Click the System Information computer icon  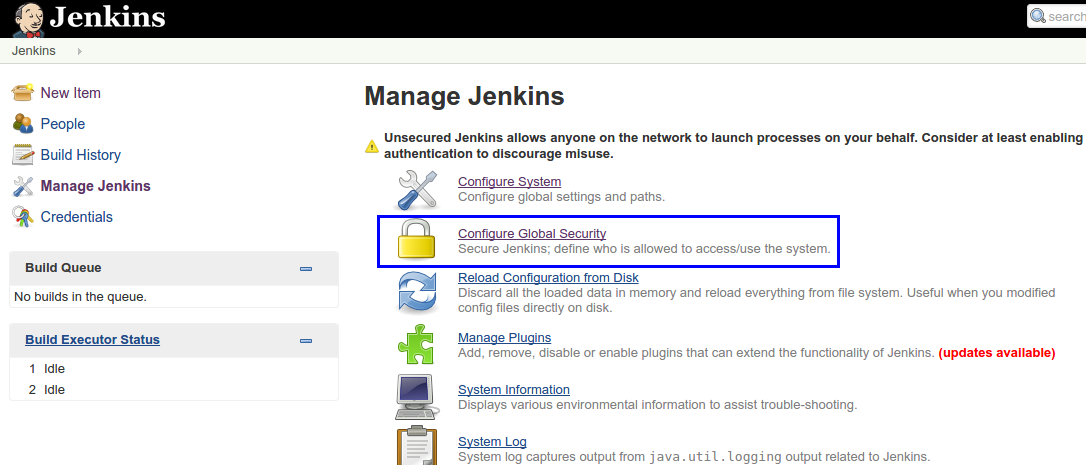(x=416, y=396)
